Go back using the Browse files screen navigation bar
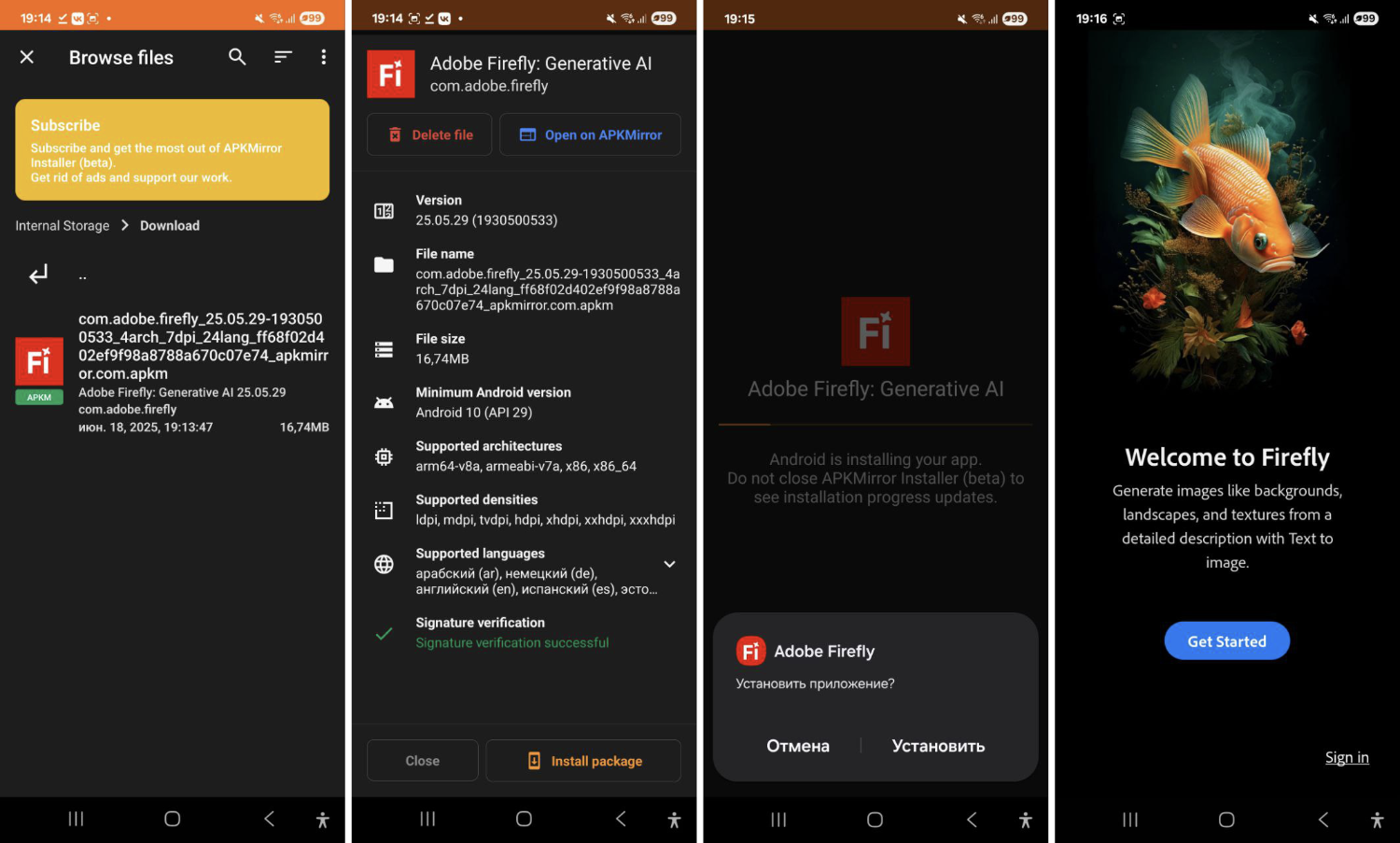This screenshot has width=1400, height=843. click(269, 819)
